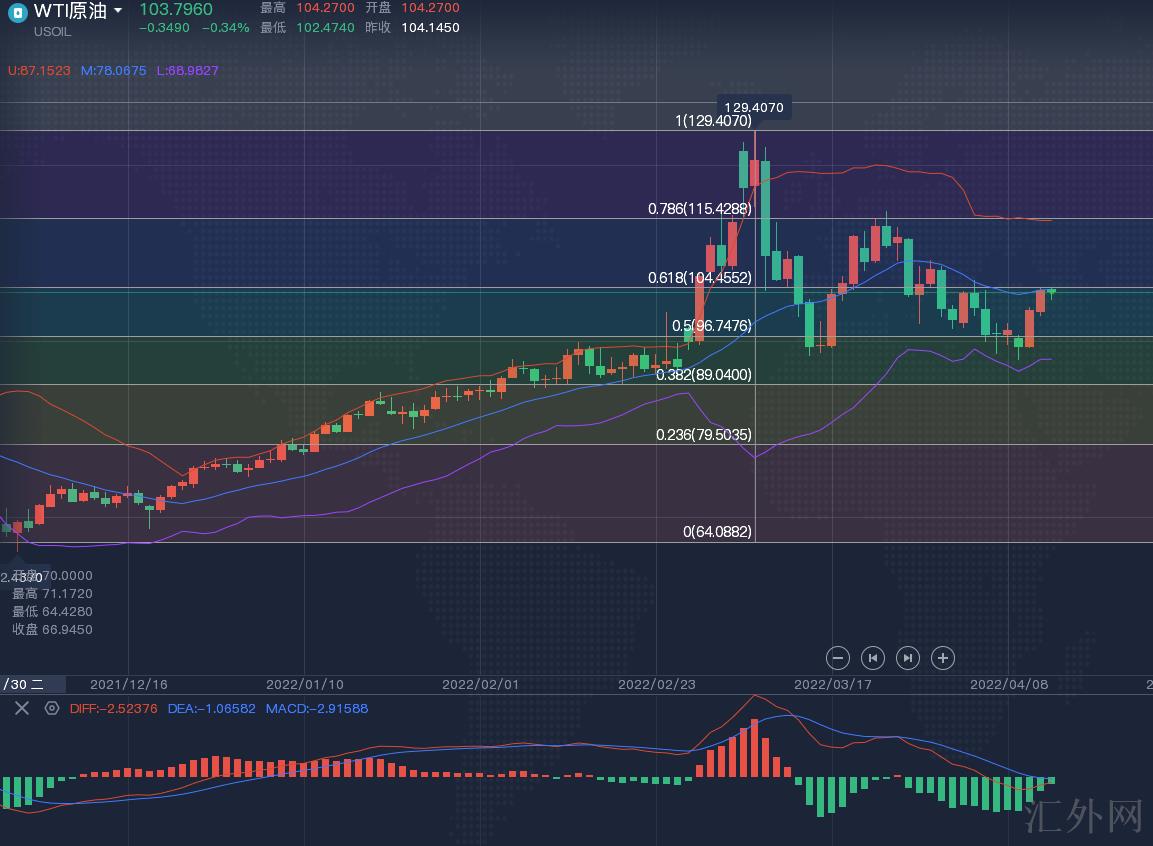The image size is (1153, 846).
Task: Click the DIFF:-2.52376 indicator value
Action: (113, 709)
